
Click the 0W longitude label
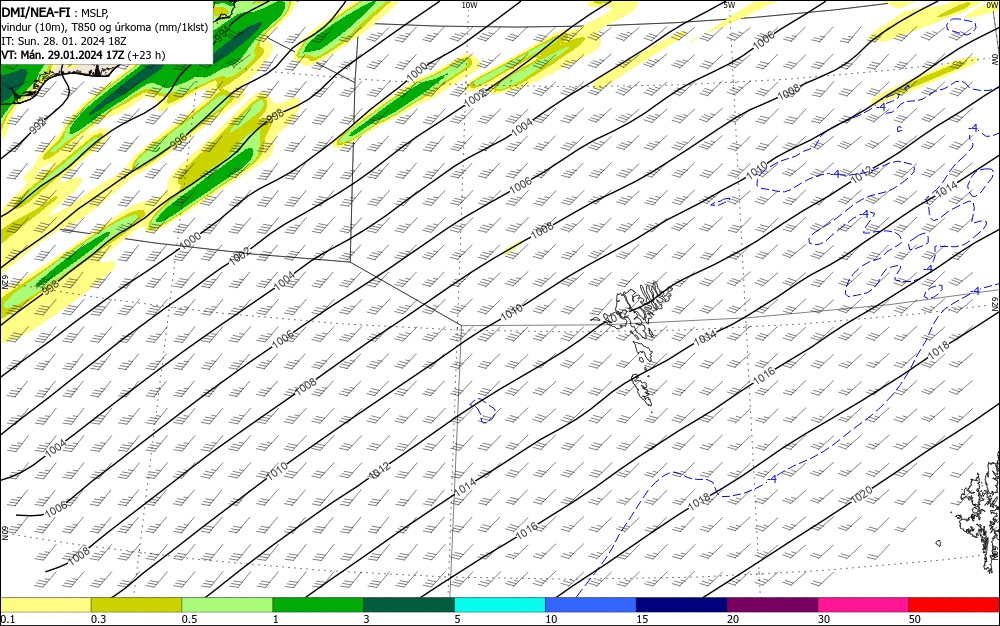[992, 5]
